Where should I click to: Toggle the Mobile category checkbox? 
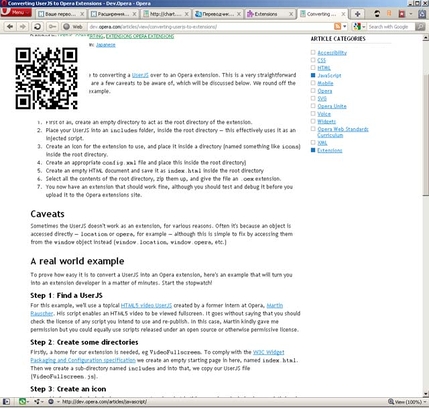[x=313, y=83]
